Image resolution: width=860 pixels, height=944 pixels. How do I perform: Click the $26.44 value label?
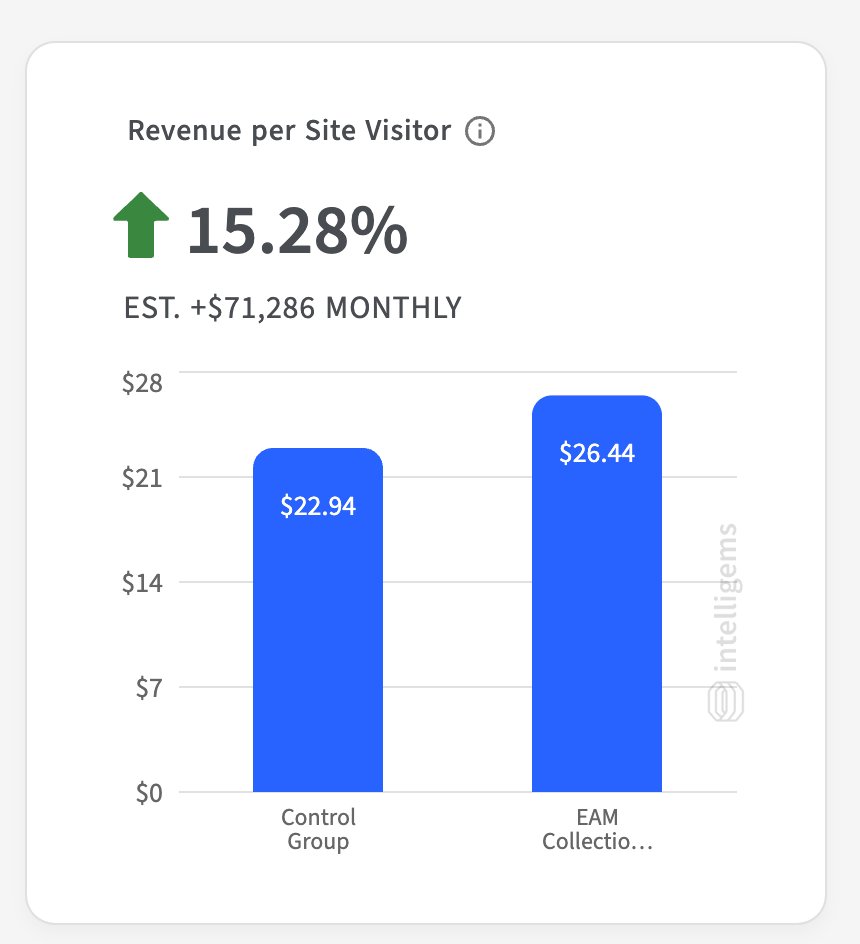tap(597, 453)
